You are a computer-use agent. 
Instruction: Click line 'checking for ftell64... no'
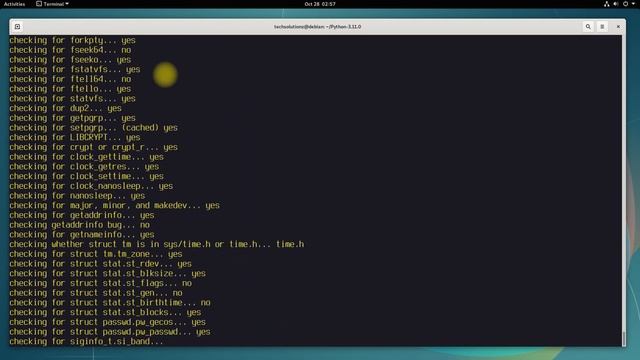point(70,79)
